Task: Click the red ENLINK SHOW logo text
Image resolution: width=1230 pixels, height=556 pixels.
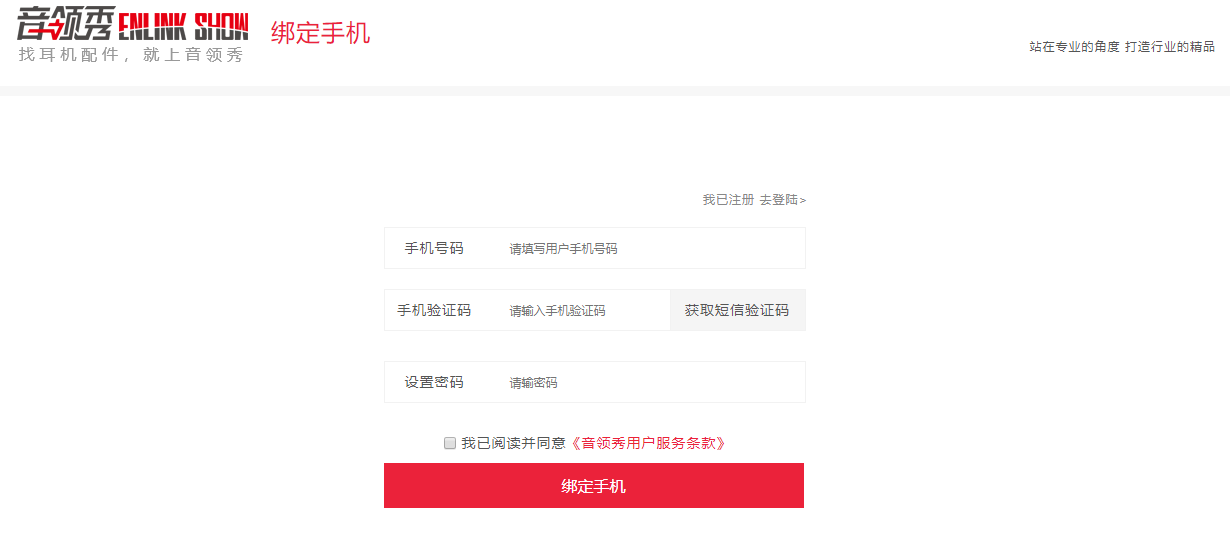Action: [184, 27]
